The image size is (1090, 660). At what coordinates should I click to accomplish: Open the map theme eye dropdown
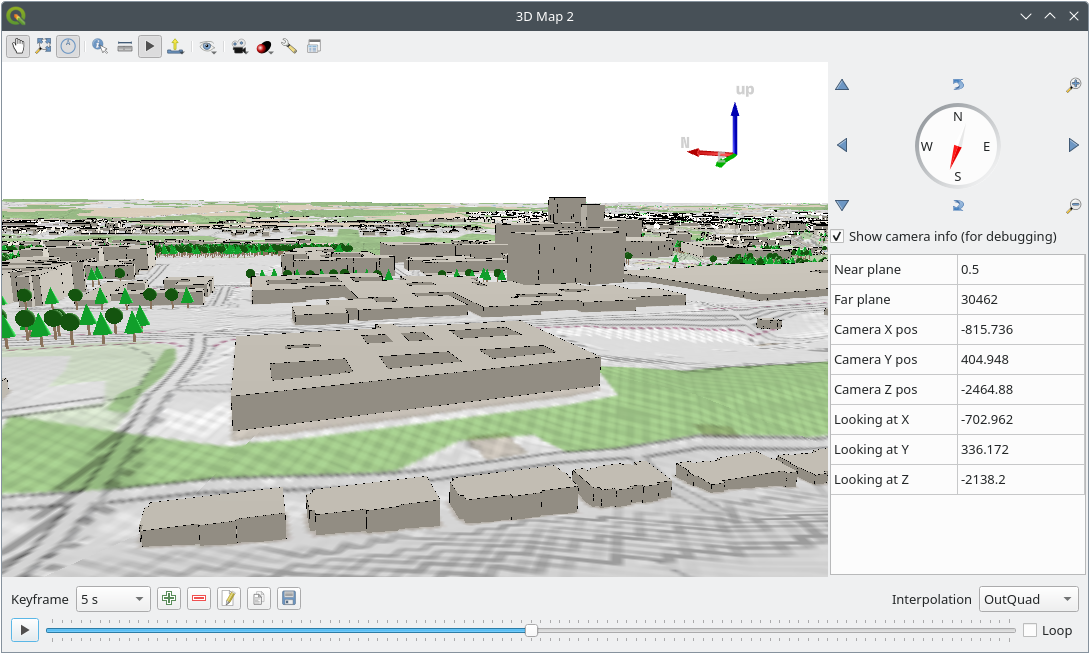tap(208, 46)
